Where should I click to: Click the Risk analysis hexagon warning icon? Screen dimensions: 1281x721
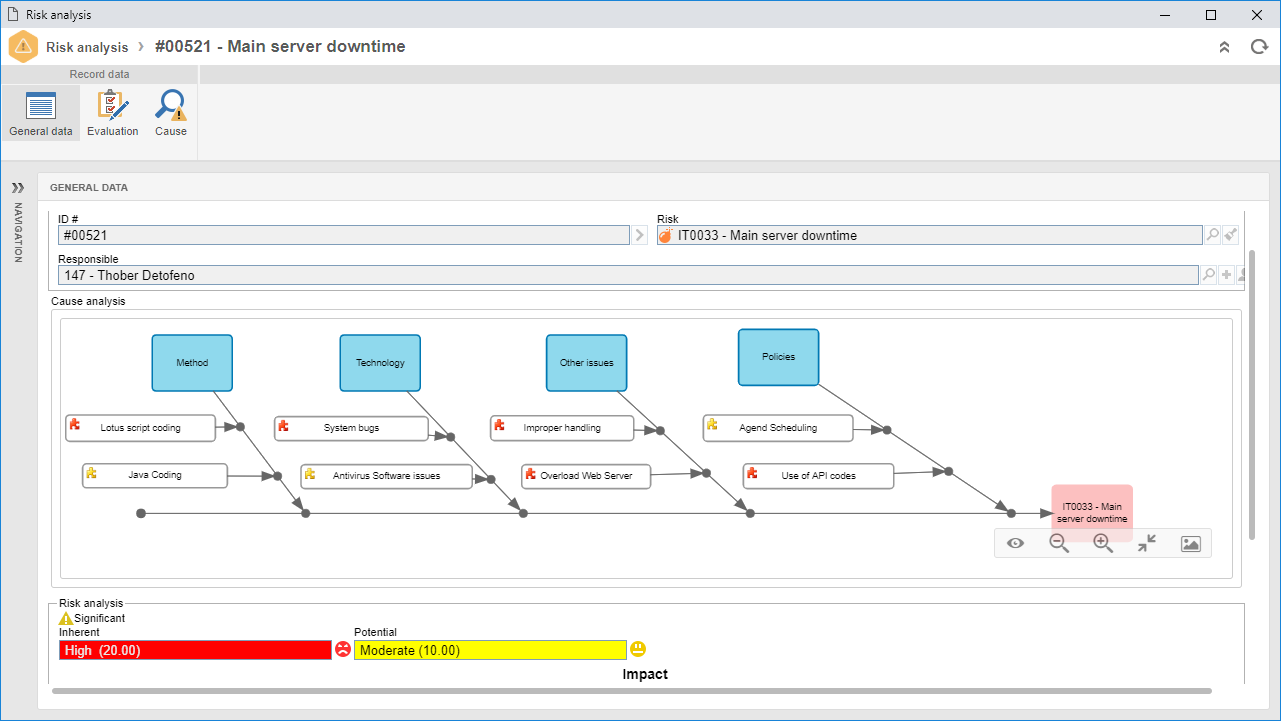click(22, 47)
